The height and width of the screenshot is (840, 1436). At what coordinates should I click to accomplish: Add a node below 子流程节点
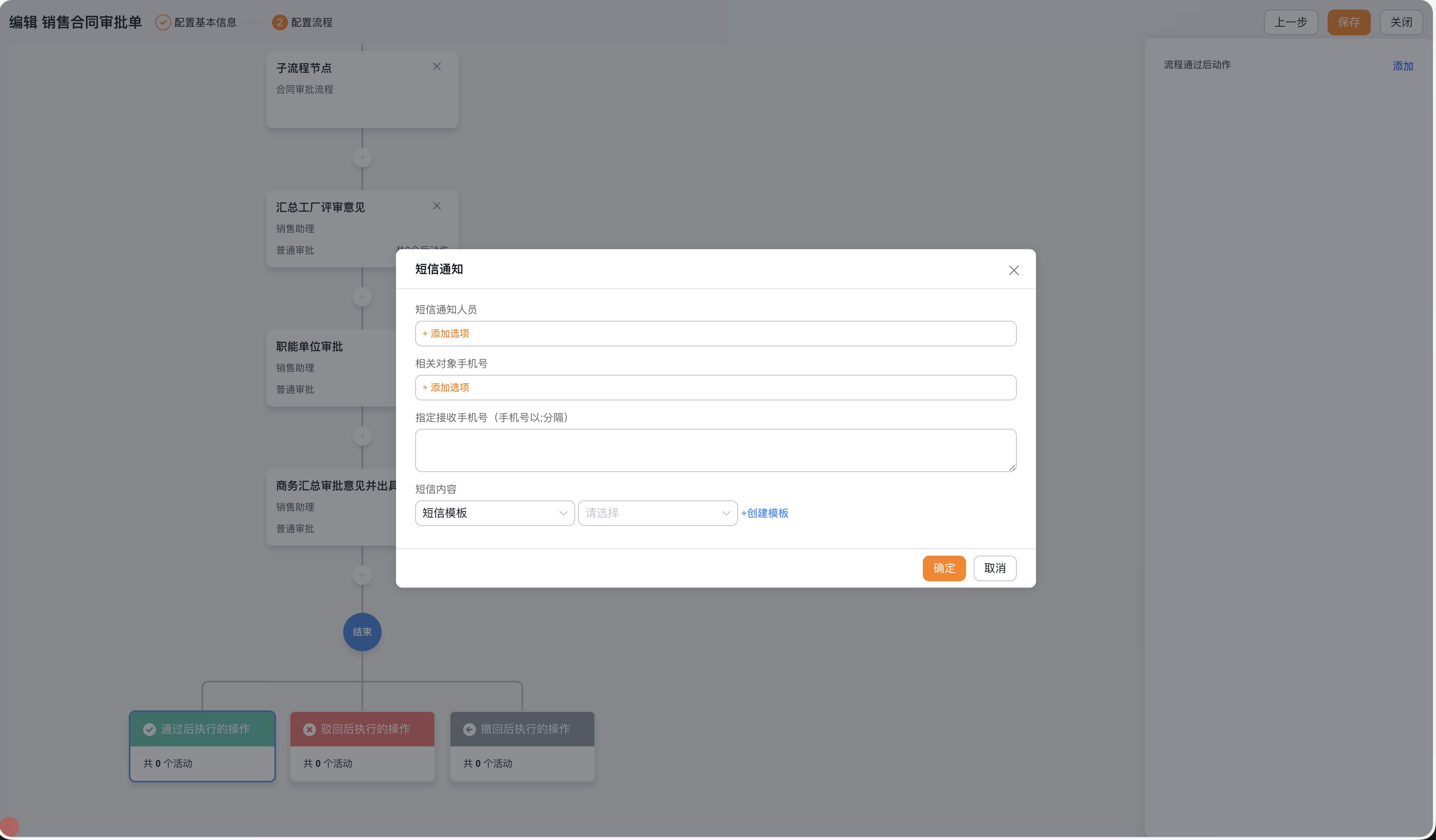(362, 157)
